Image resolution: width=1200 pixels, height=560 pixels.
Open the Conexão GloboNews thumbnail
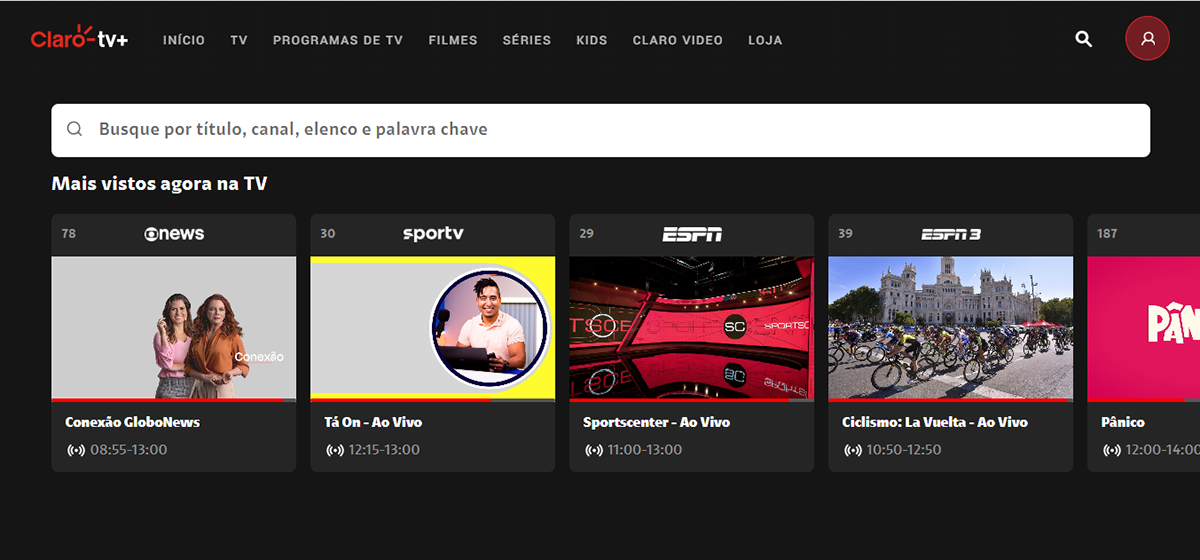pos(174,328)
